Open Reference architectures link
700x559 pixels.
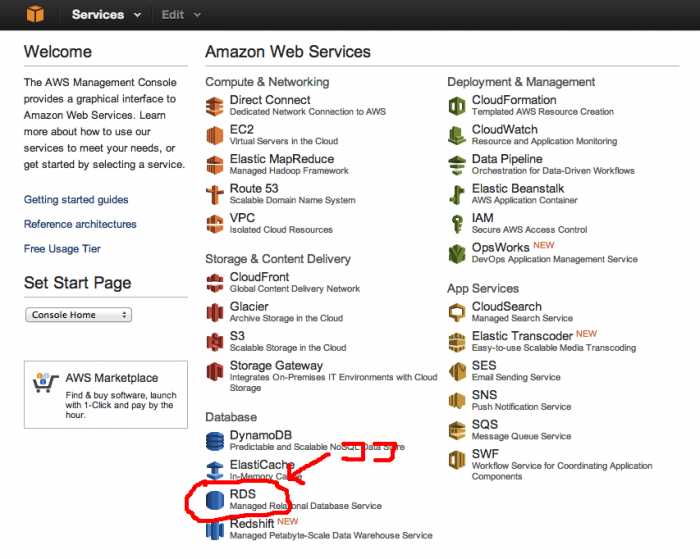[x=80, y=224]
